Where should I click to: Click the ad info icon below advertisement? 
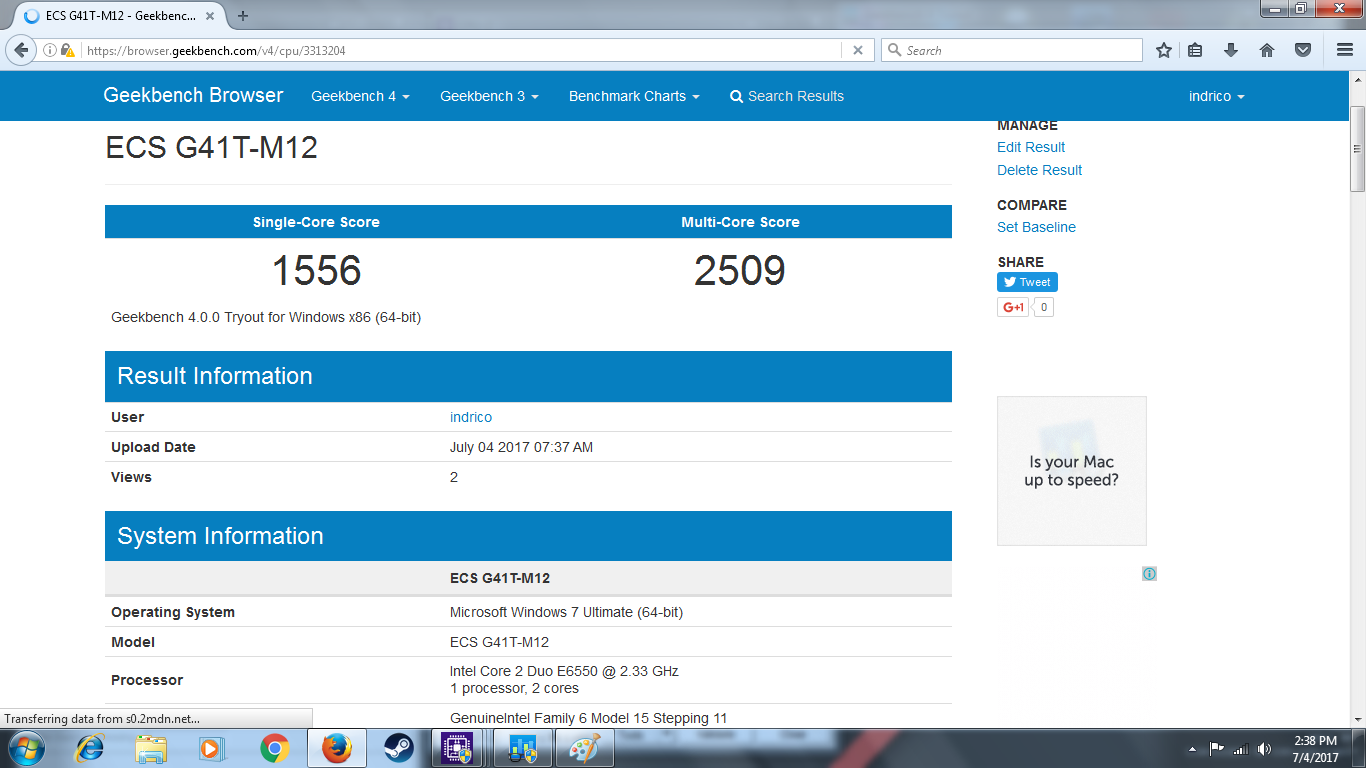point(1149,574)
